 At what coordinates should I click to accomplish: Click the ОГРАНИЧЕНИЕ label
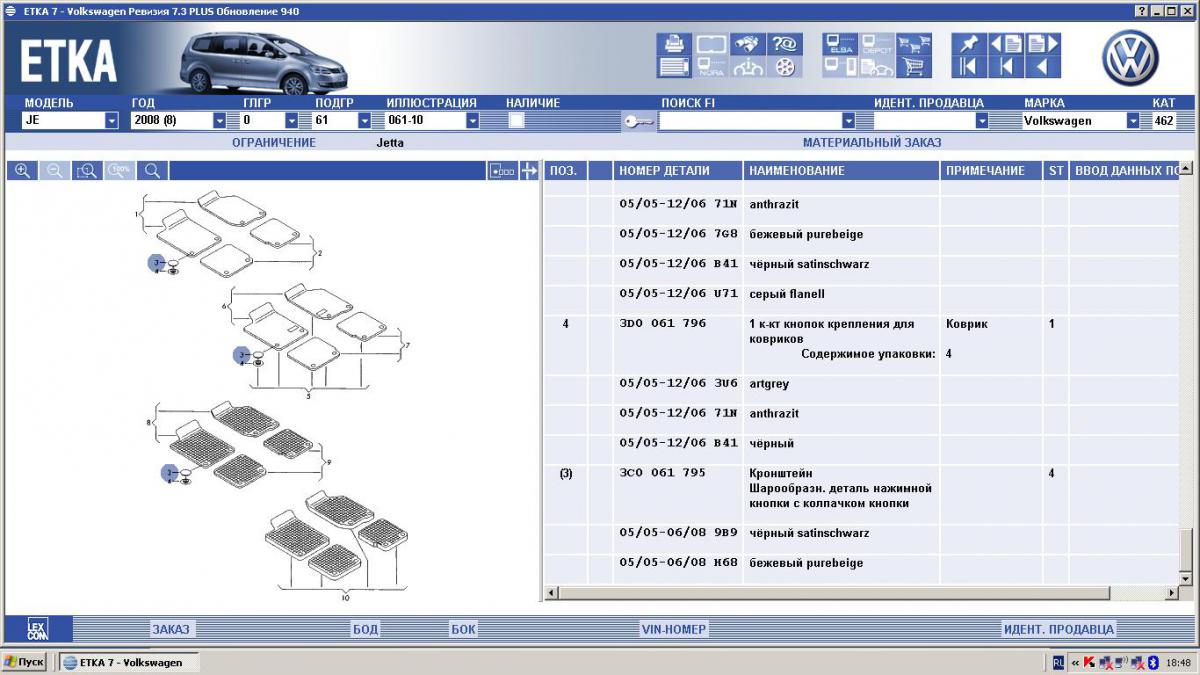pyautogui.click(x=274, y=142)
